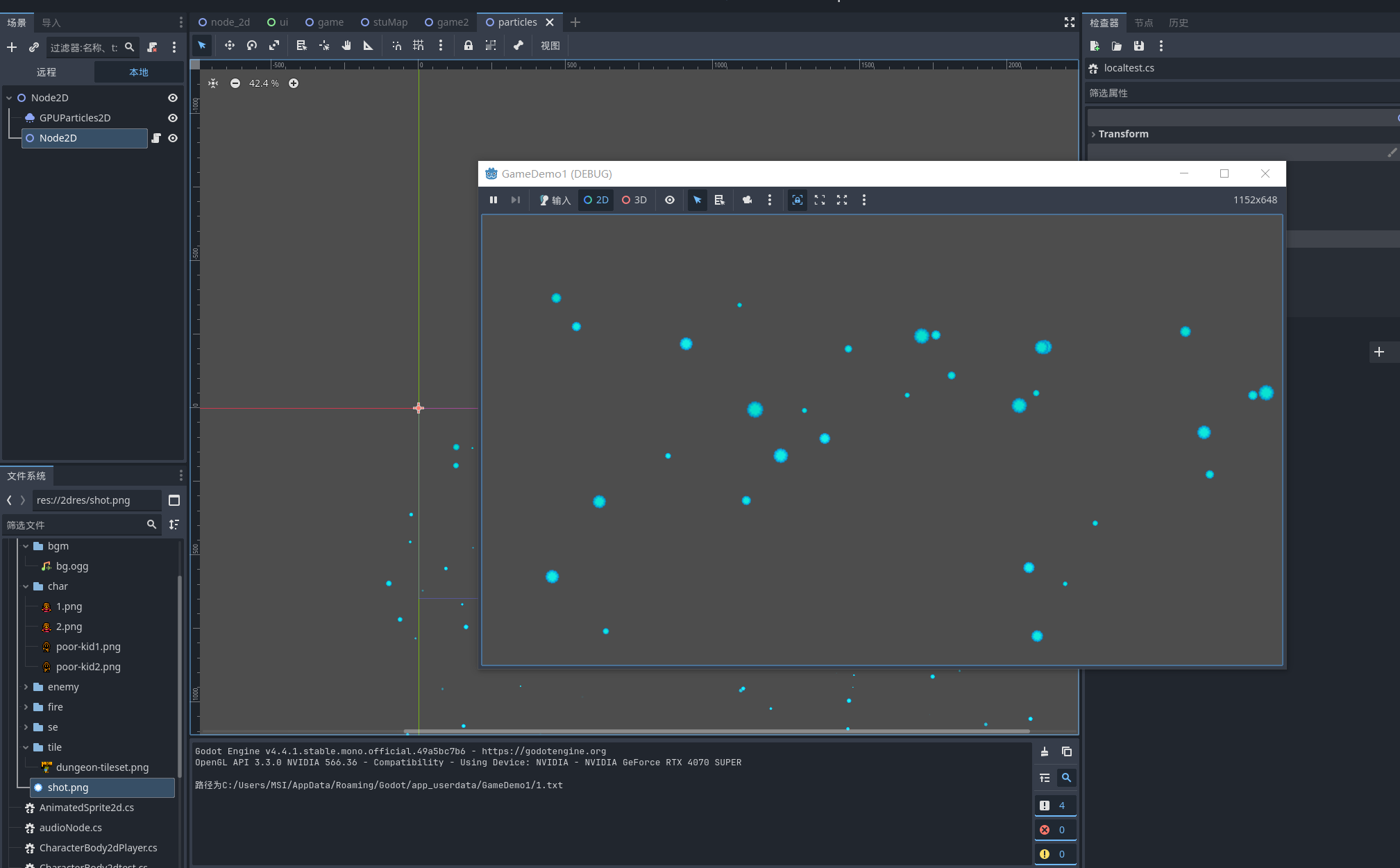Collapse the char folder
Image resolution: width=1400 pixels, height=868 pixels.
[26, 586]
